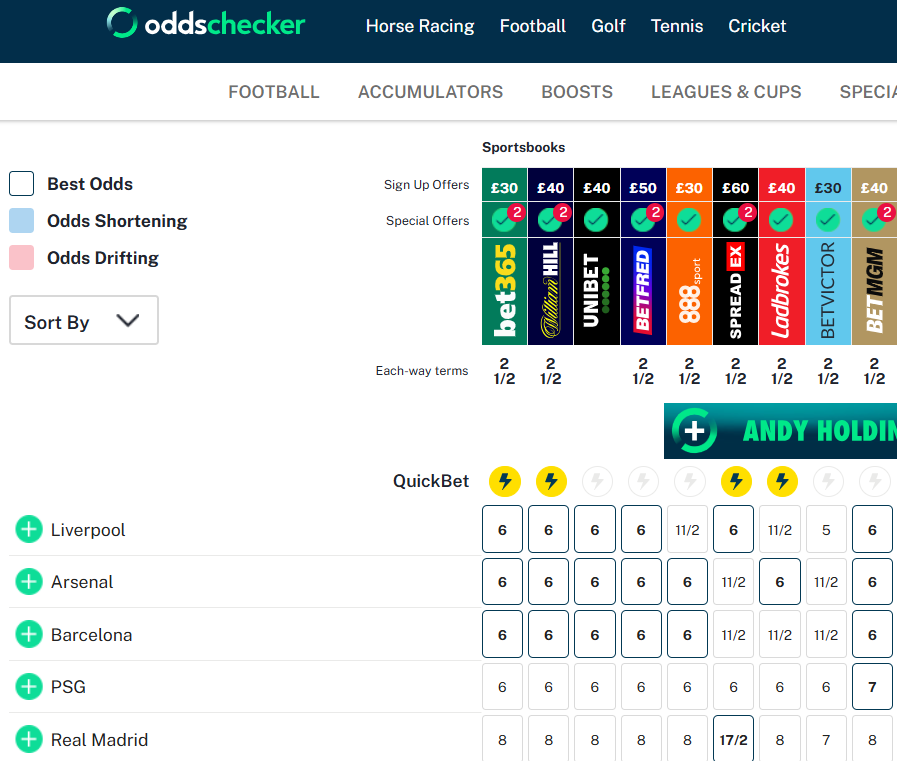Open Unibet special offers checkmark icon

(x=596, y=220)
